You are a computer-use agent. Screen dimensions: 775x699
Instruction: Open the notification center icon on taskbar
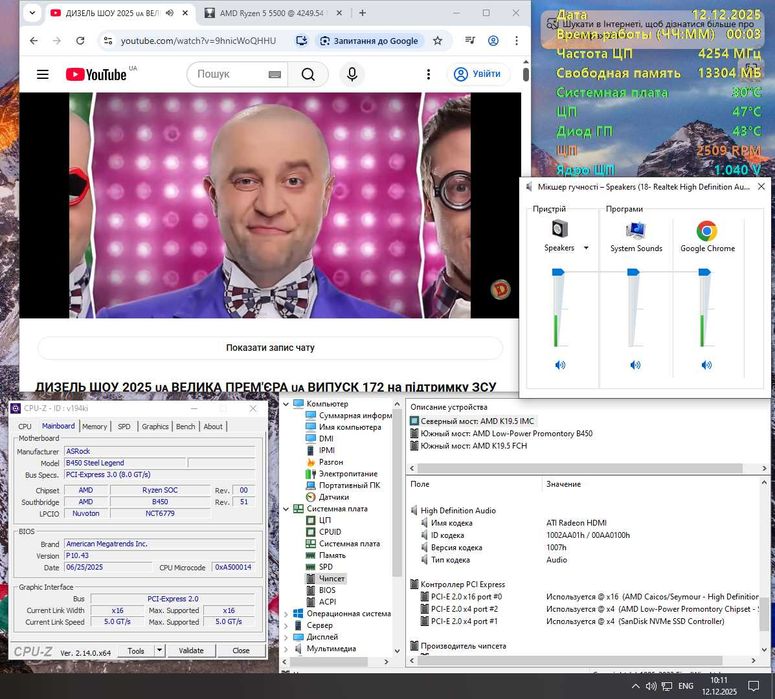click(753, 686)
